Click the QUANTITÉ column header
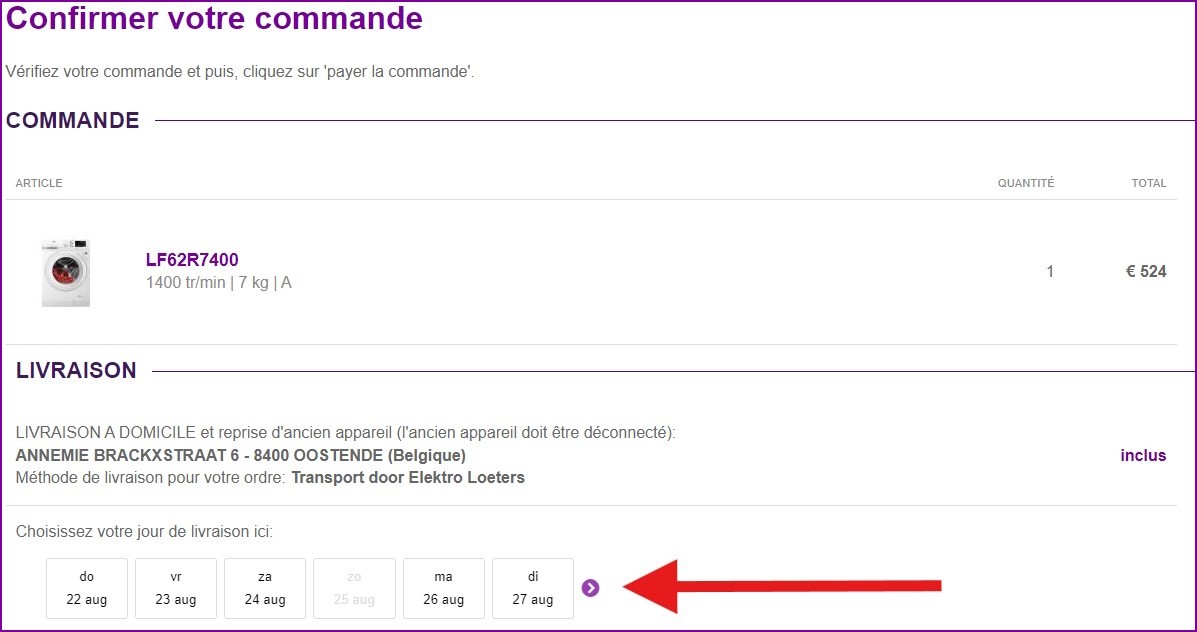Image resolution: width=1197 pixels, height=632 pixels. pos(1025,183)
